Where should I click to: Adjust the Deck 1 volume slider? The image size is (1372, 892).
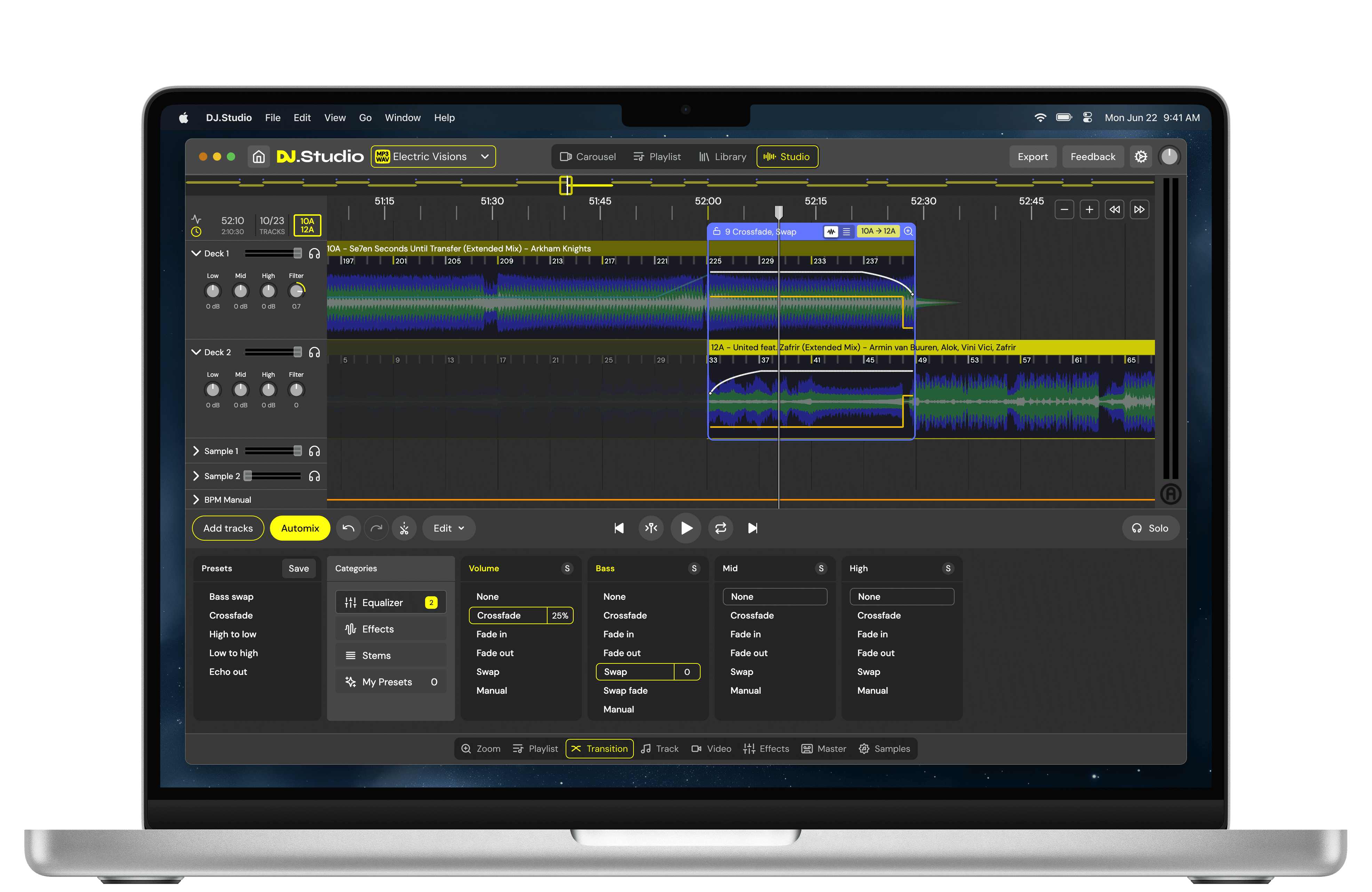tap(297, 254)
